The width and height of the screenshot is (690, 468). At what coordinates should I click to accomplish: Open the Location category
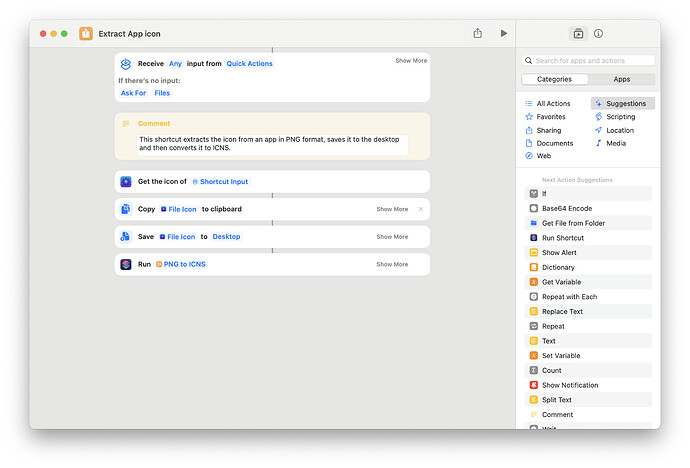click(615, 130)
